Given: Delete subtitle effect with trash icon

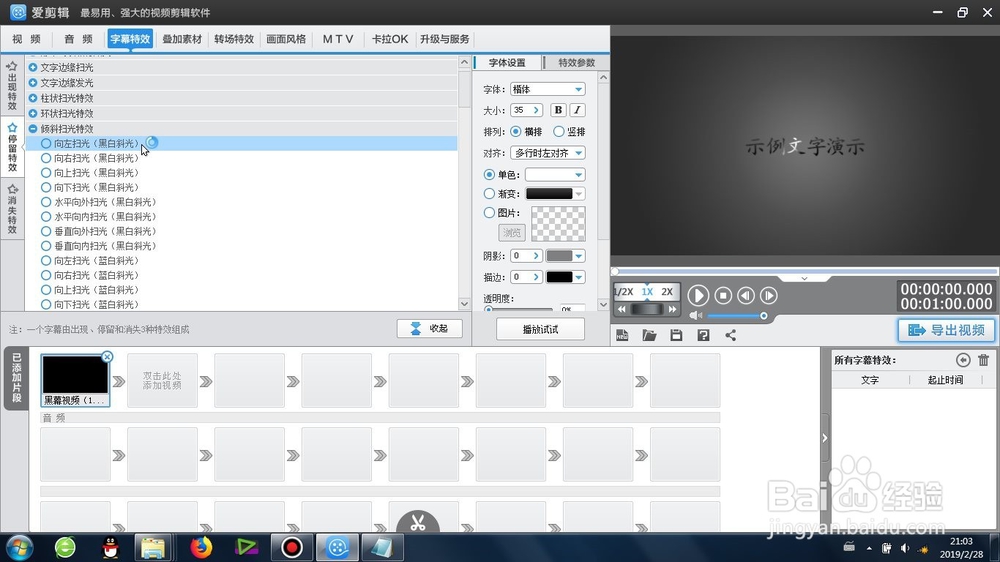Looking at the screenshot, I should [x=983, y=360].
